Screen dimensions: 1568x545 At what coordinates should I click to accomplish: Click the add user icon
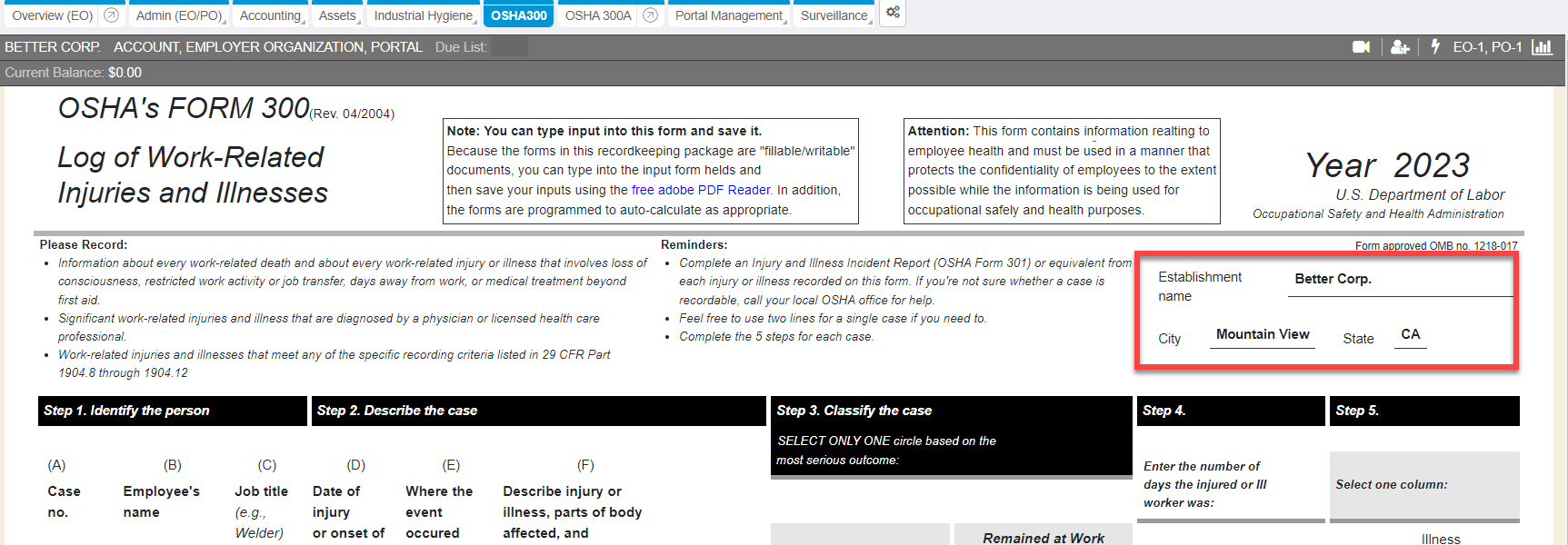coord(1400,47)
